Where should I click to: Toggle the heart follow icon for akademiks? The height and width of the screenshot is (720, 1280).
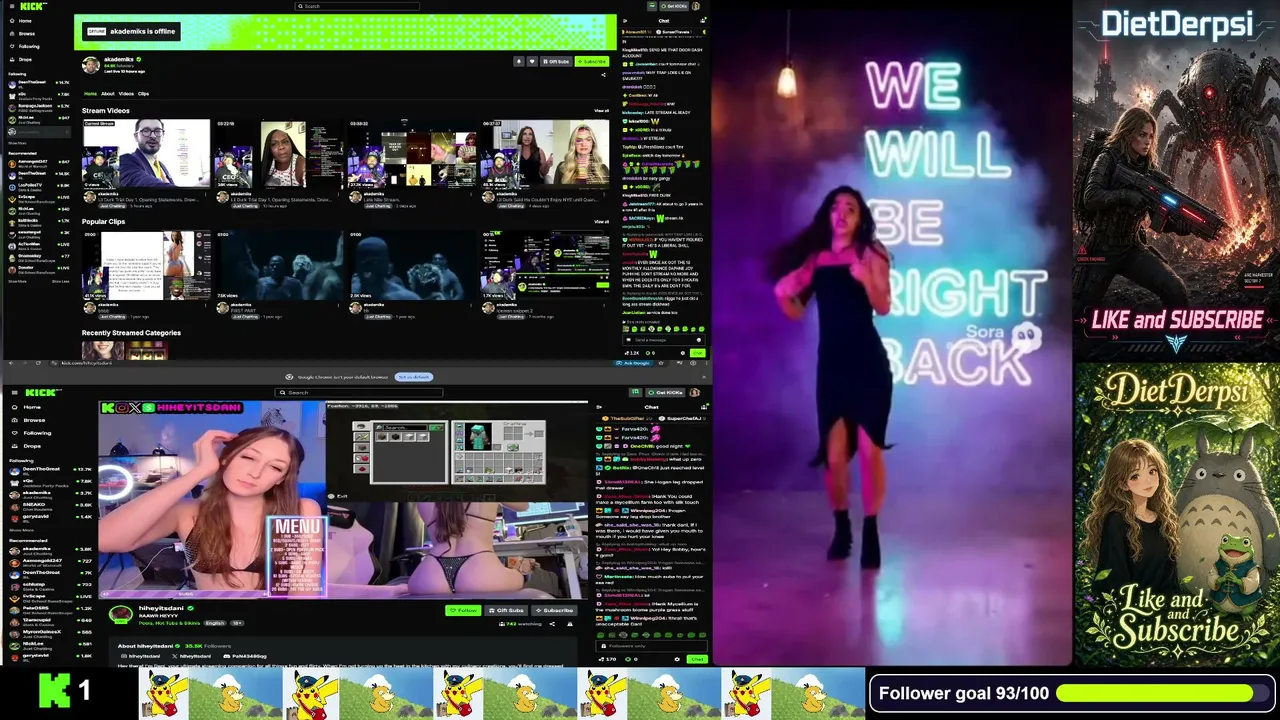[530, 61]
